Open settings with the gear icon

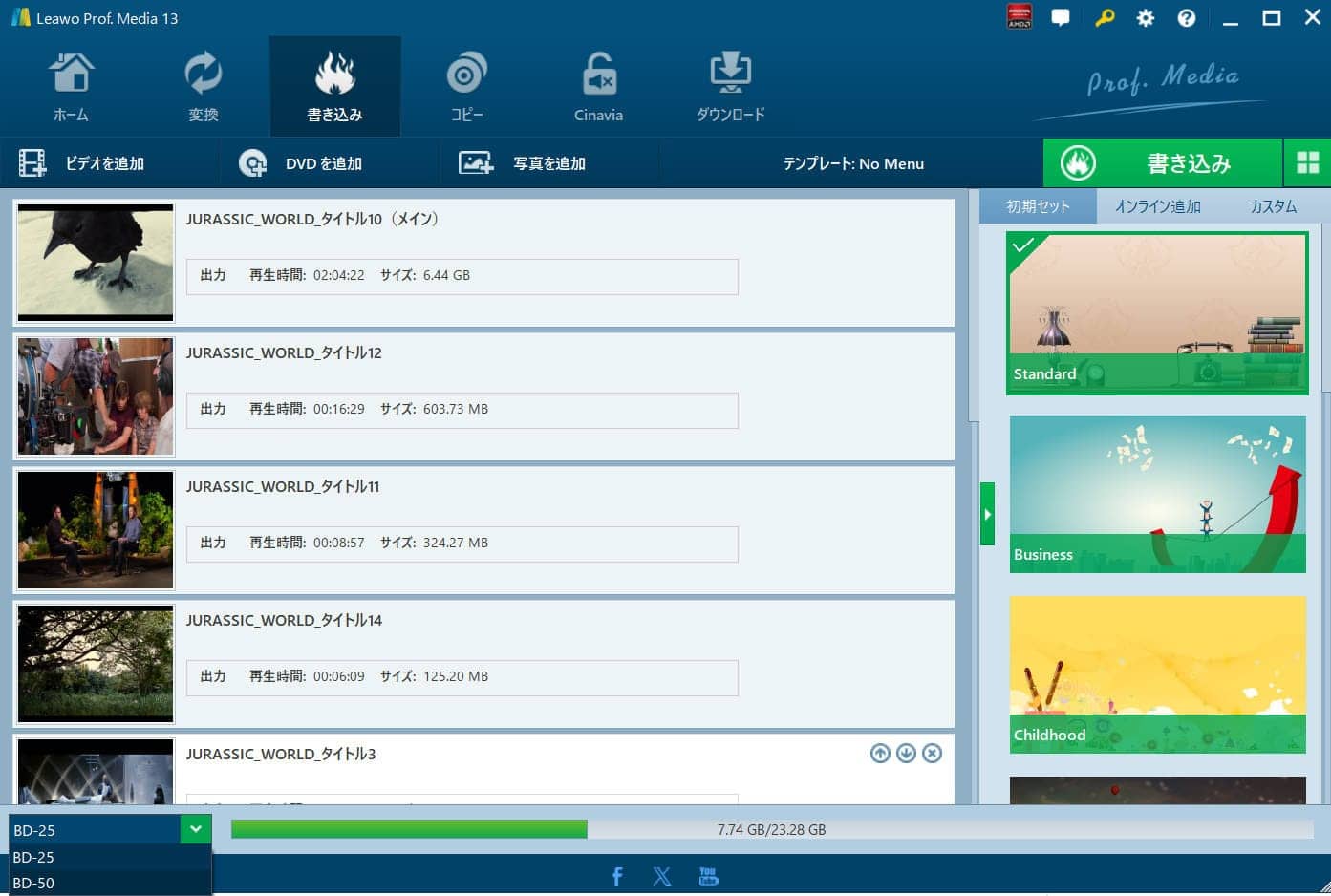tap(1145, 18)
